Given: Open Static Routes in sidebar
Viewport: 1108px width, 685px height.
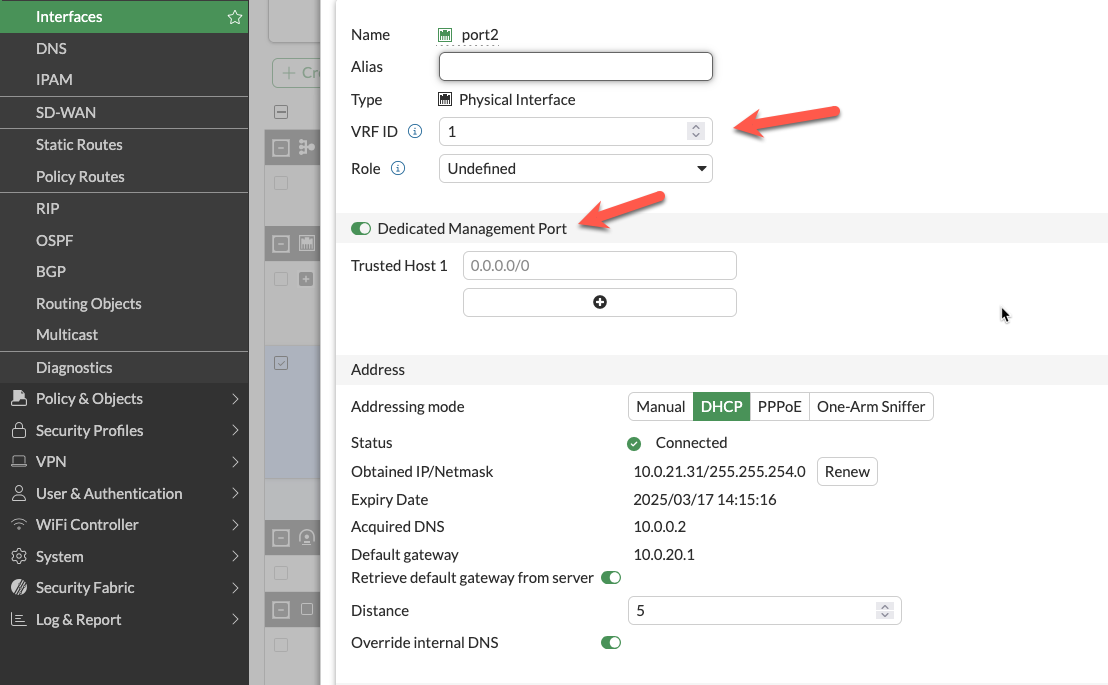Looking at the screenshot, I should [x=79, y=145].
